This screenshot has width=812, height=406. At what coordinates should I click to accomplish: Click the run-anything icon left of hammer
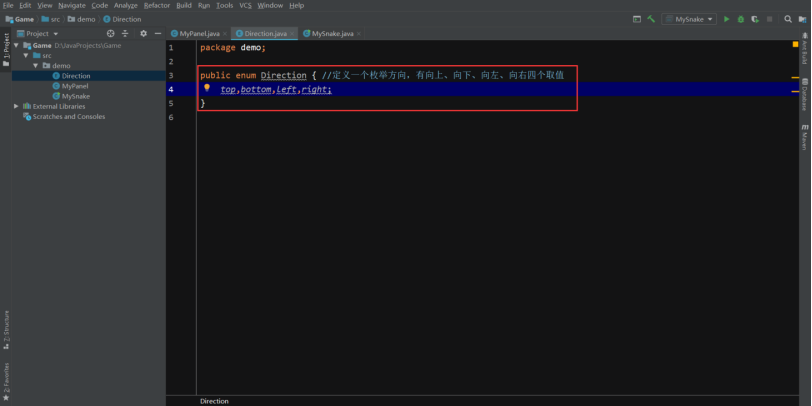click(637, 19)
